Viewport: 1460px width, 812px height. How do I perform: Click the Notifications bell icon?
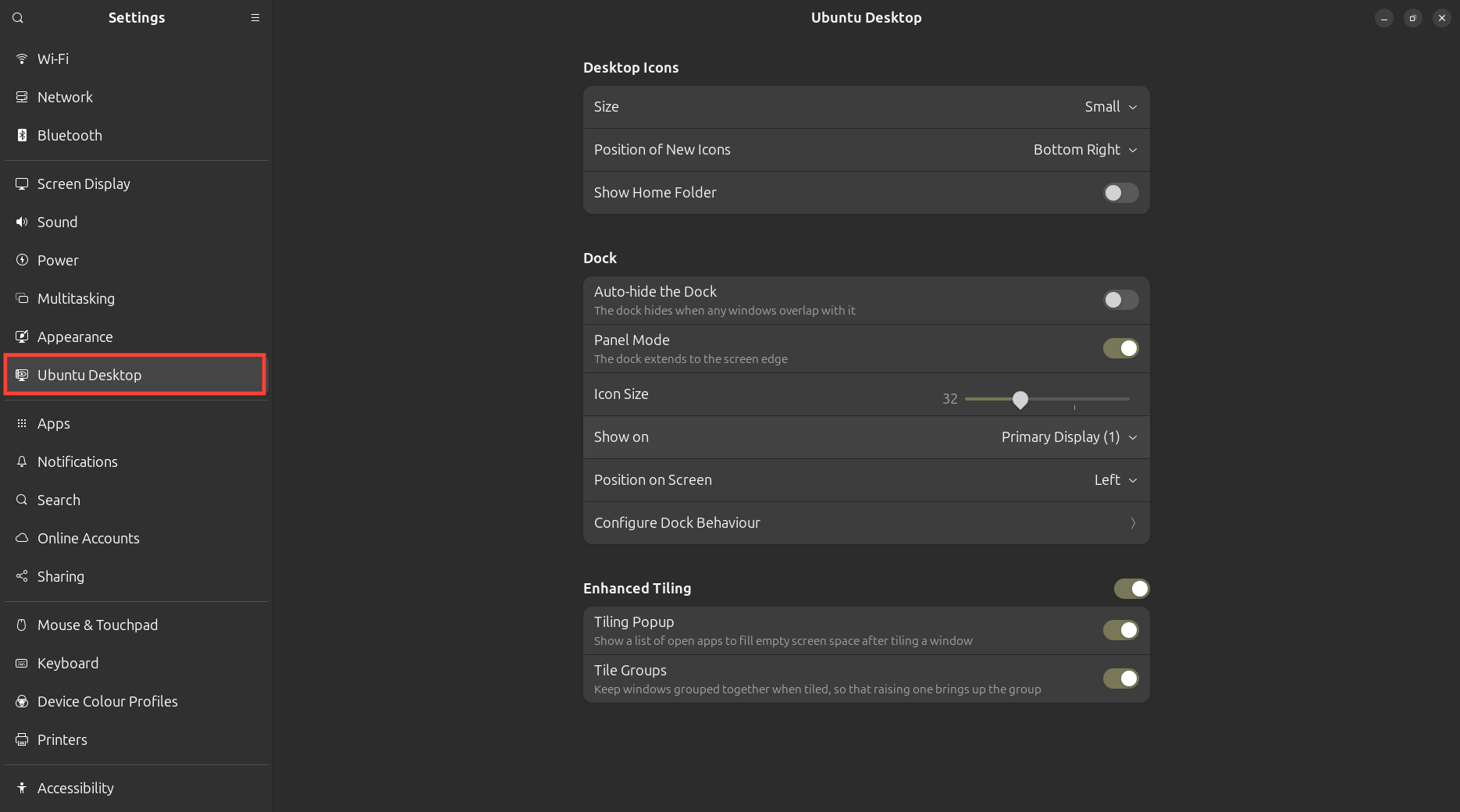coord(22,462)
